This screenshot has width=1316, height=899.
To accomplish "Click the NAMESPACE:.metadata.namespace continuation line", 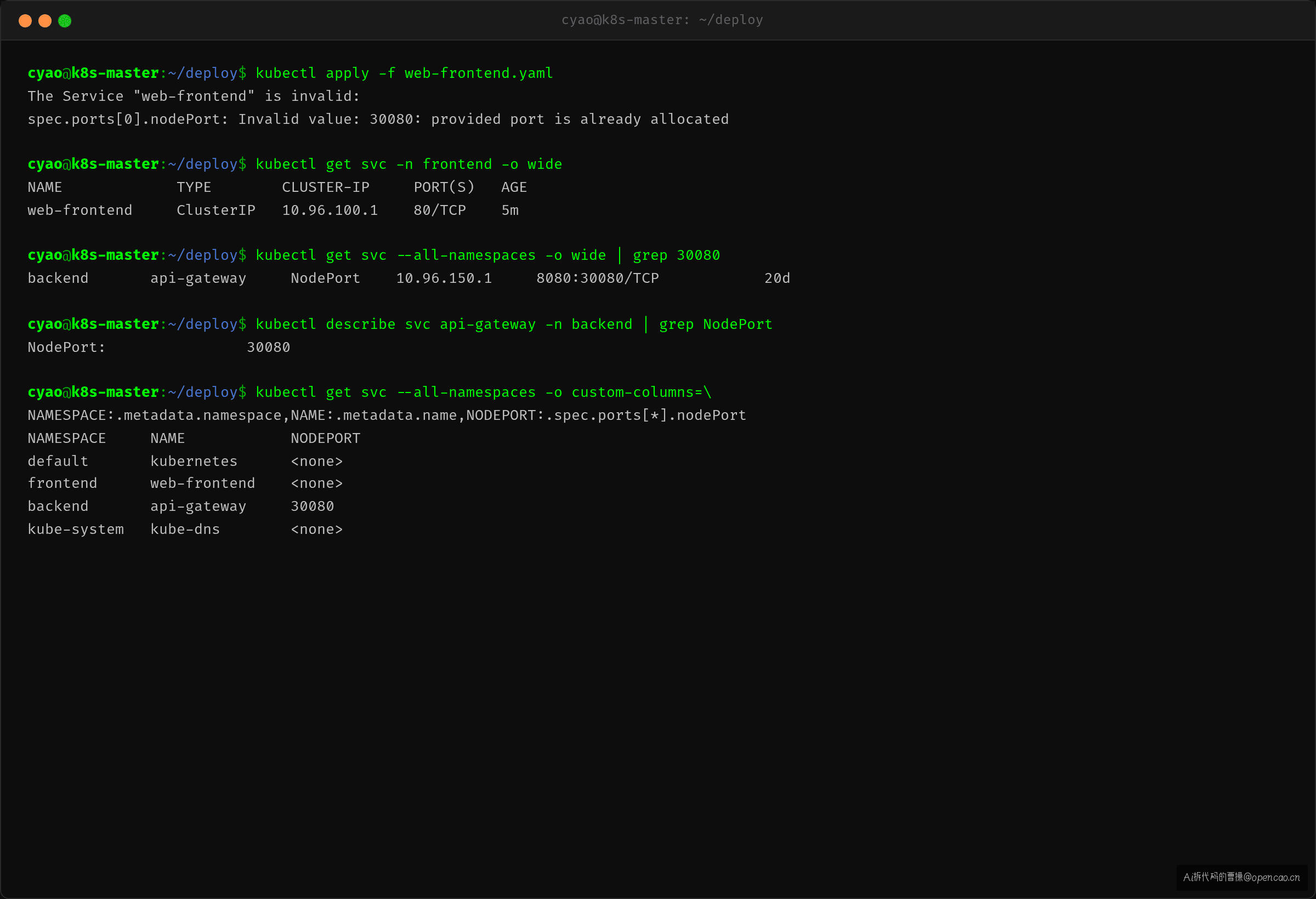I will click(x=387, y=416).
